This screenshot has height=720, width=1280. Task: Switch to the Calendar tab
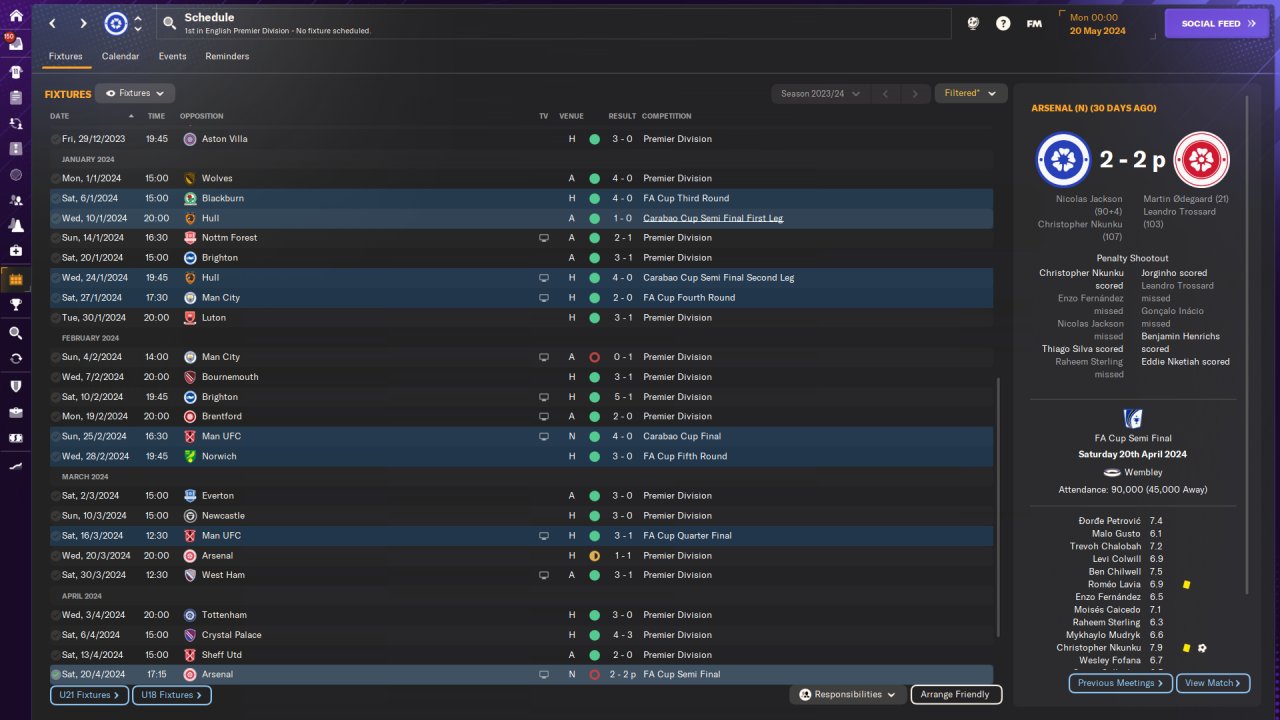click(x=121, y=56)
